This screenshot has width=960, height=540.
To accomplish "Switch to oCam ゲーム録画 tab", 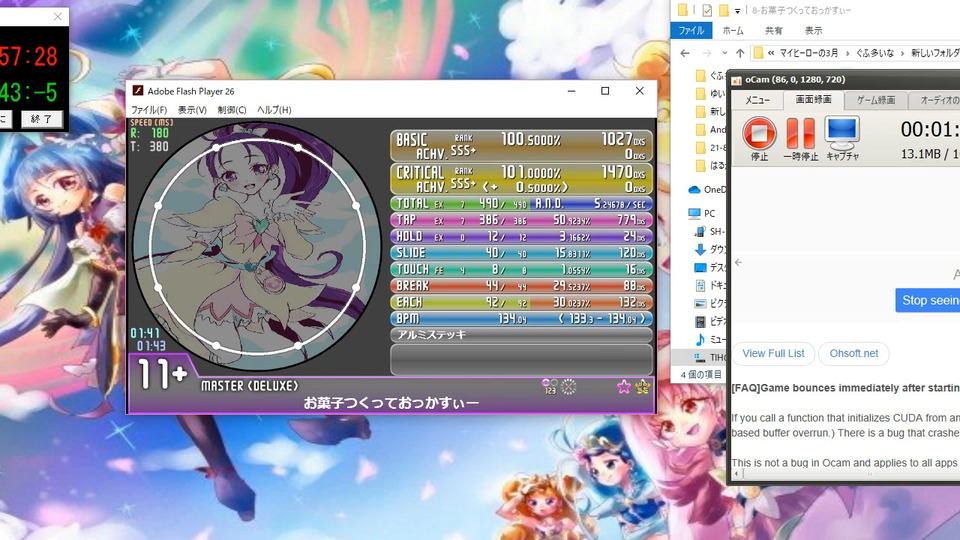I will 876,100.
